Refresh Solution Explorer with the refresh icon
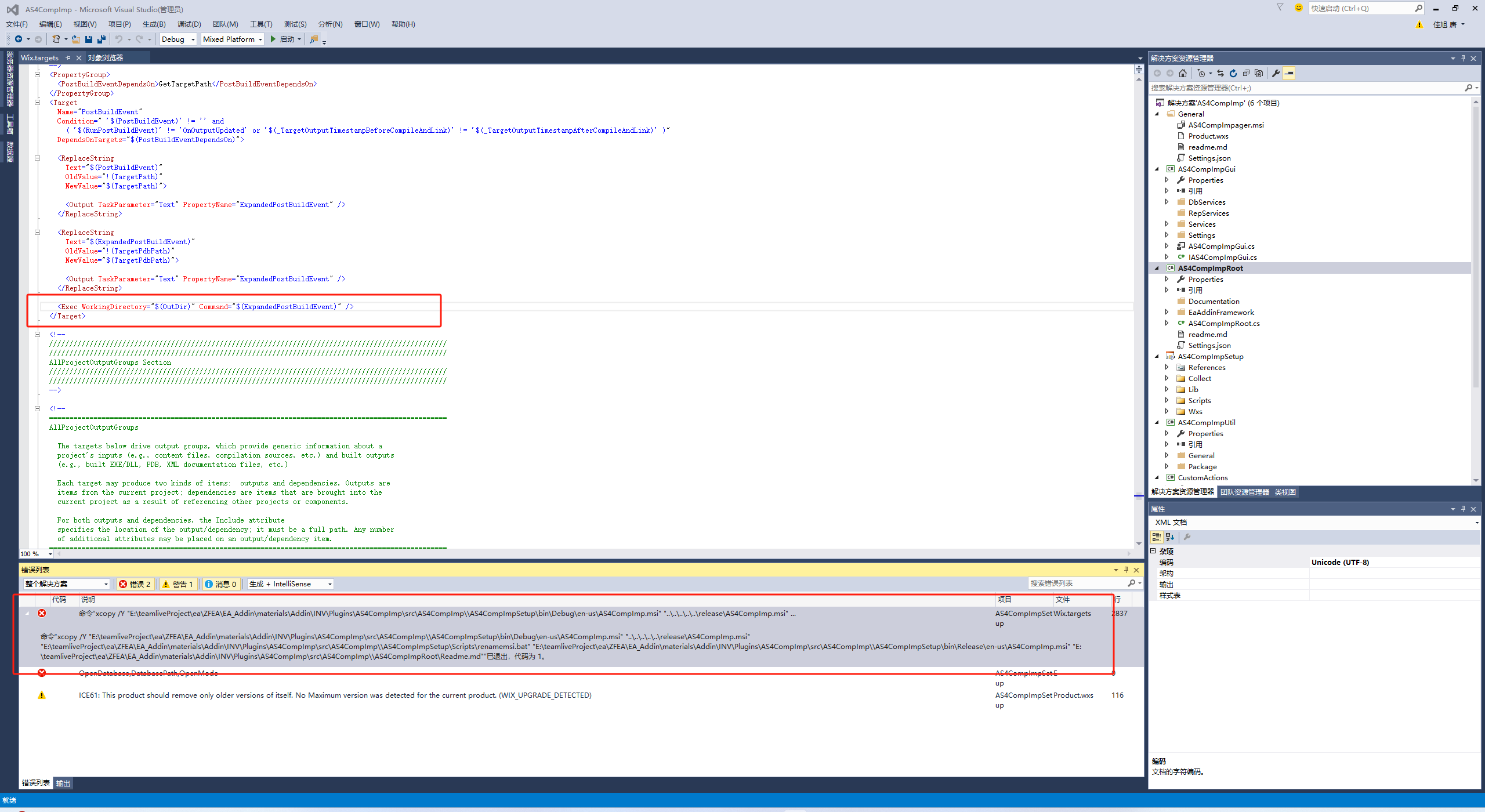The image size is (1485, 812). click(1233, 73)
